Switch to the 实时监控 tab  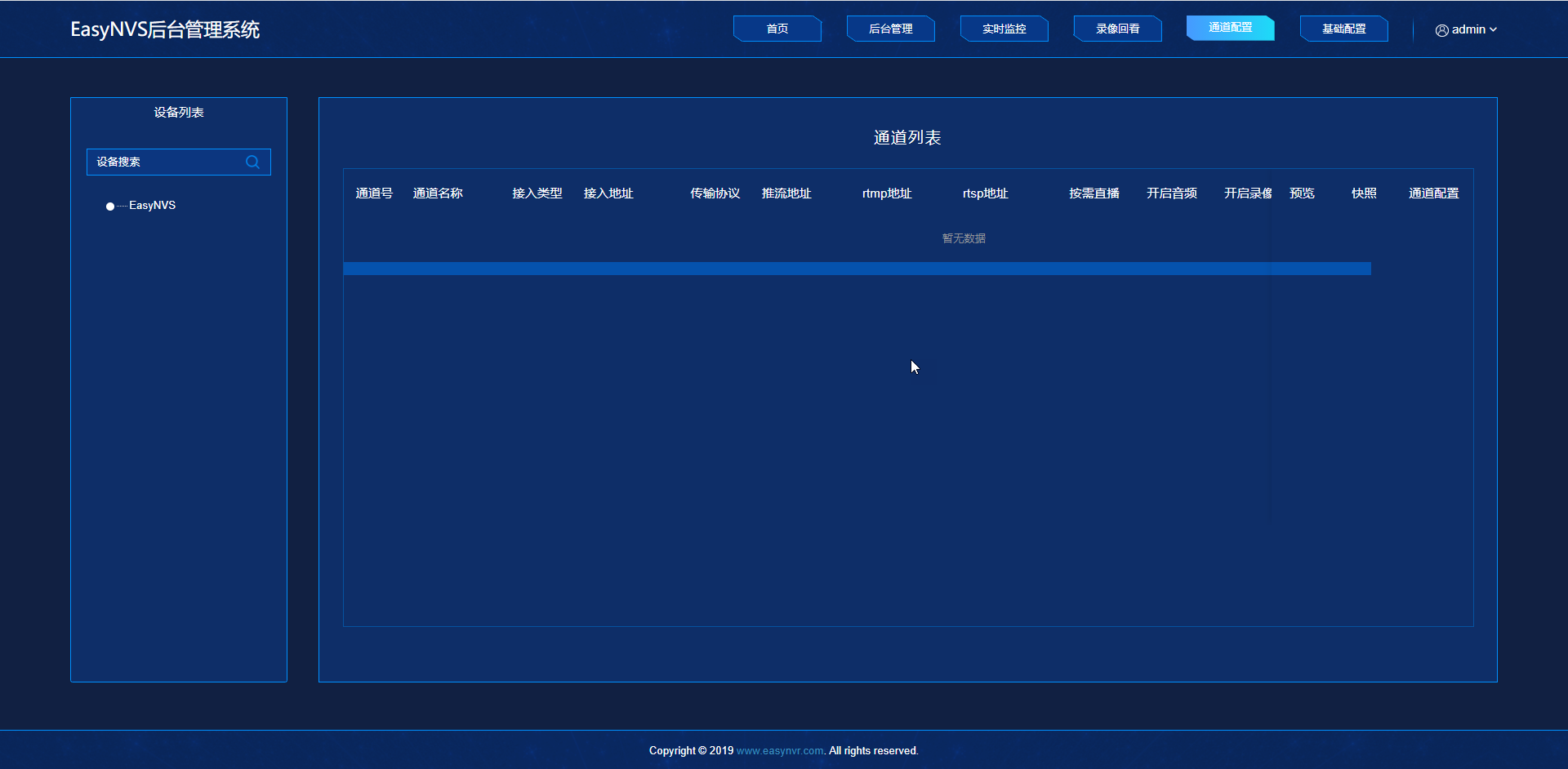pyautogui.click(x=1004, y=29)
